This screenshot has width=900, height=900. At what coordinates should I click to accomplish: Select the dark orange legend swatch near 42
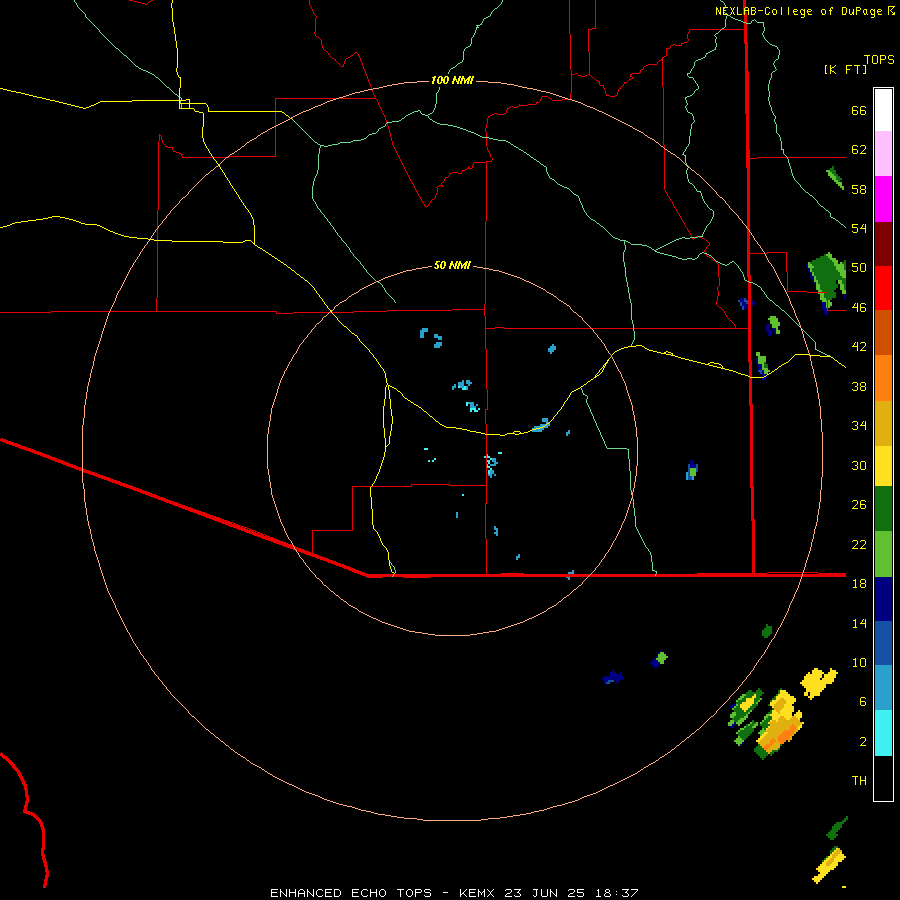tap(883, 333)
